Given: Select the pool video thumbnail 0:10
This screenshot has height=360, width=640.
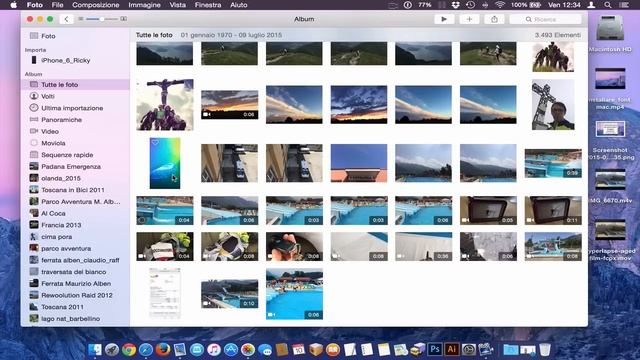Looking at the screenshot, I should click(x=229, y=293).
